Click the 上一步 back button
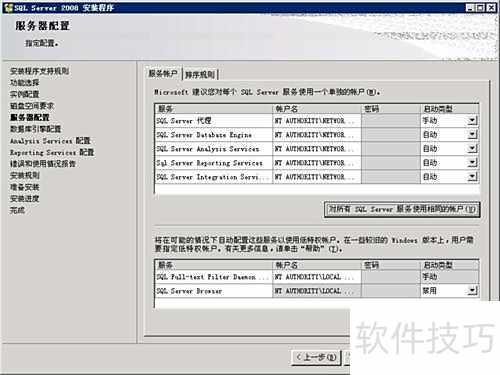The width and height of the screenshot is (500, 375). [x=316, y=358]
